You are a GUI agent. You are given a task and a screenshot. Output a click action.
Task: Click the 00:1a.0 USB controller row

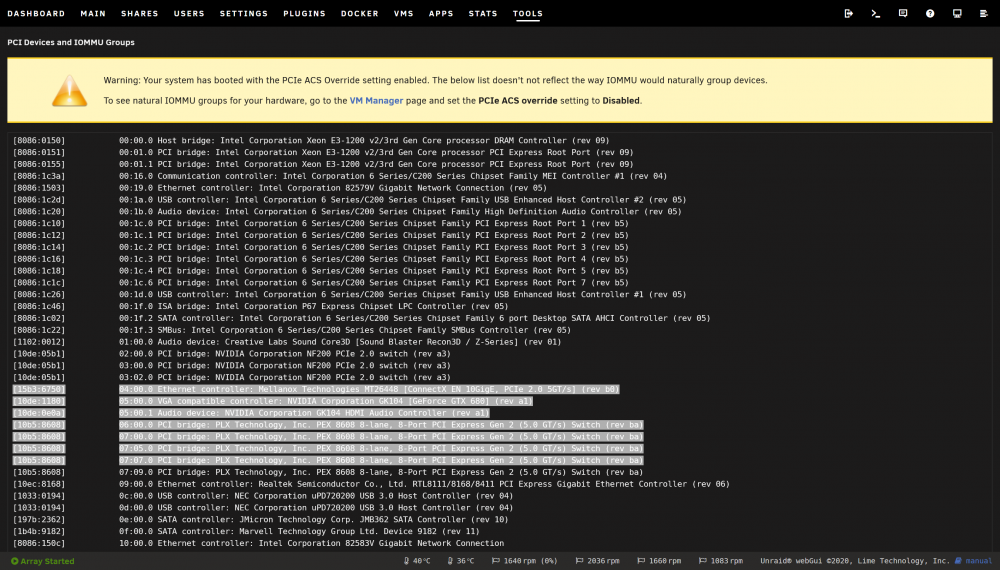349,200
